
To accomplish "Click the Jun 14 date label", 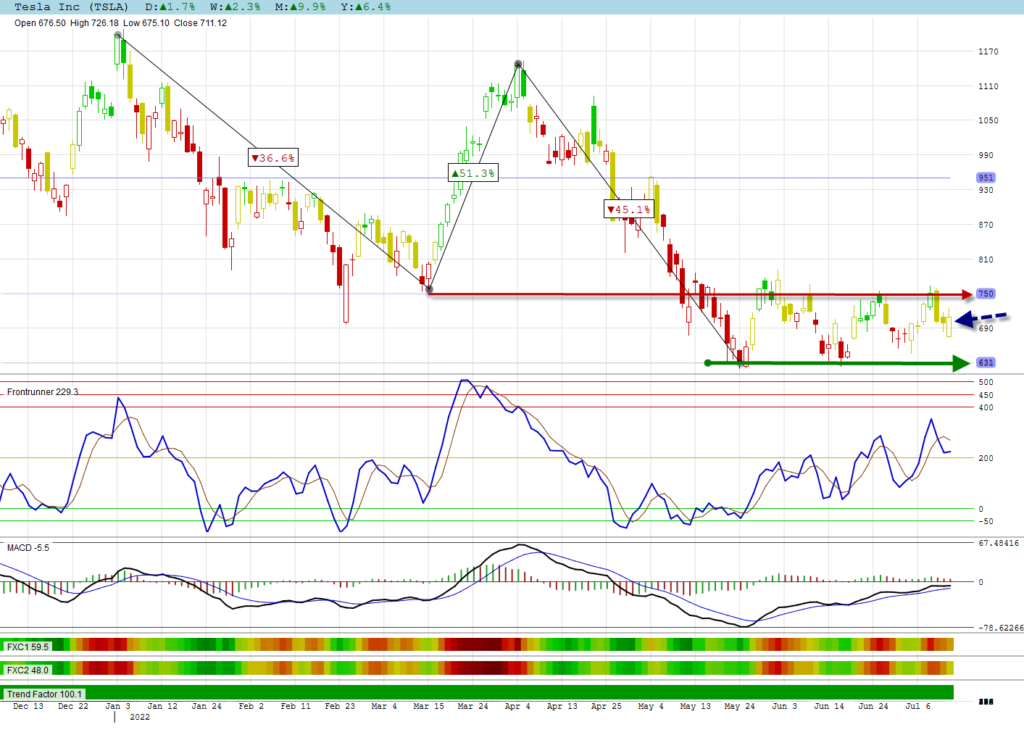I will (x=828, y=706).
